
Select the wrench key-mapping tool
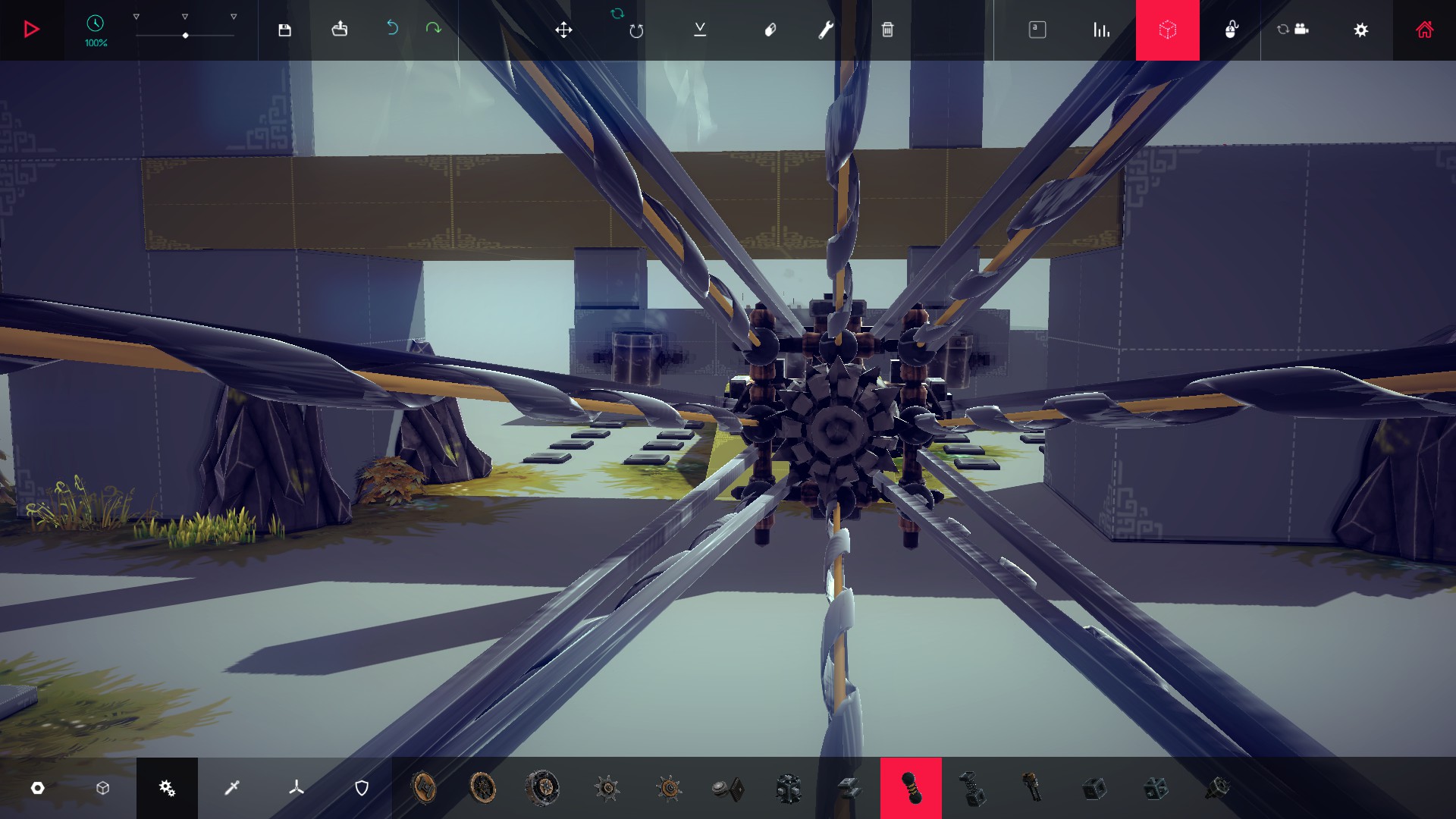point(826,30)
